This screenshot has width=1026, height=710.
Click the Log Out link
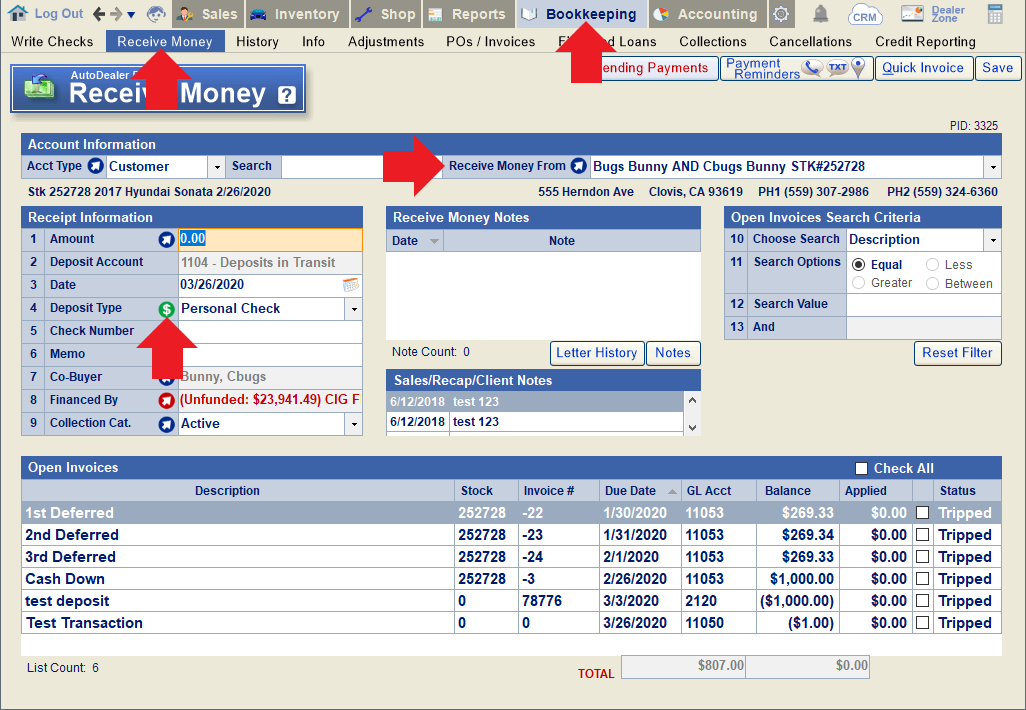pos(59,14)
